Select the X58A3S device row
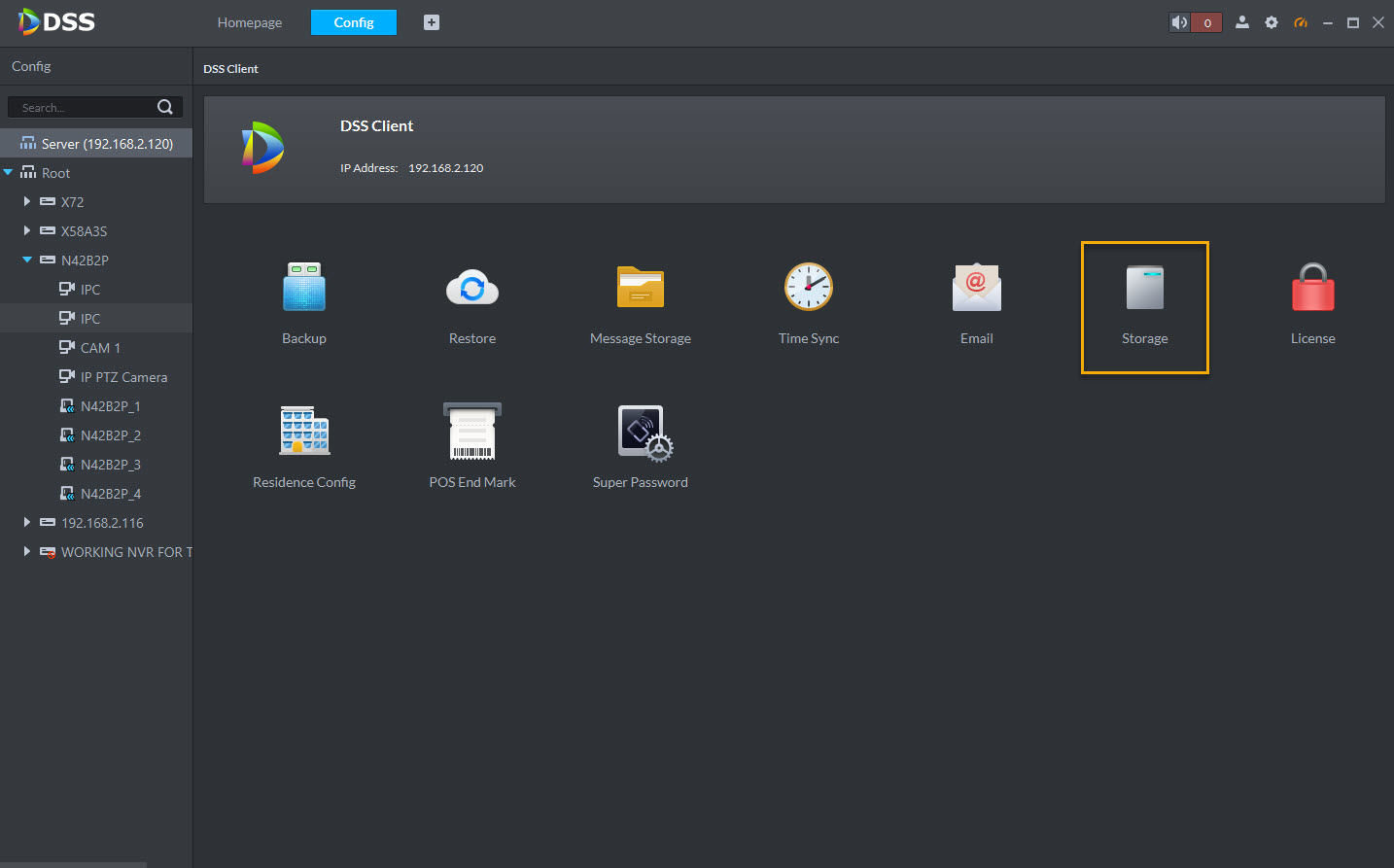Viewport: 1394px width, 868px height. (96, 231)
